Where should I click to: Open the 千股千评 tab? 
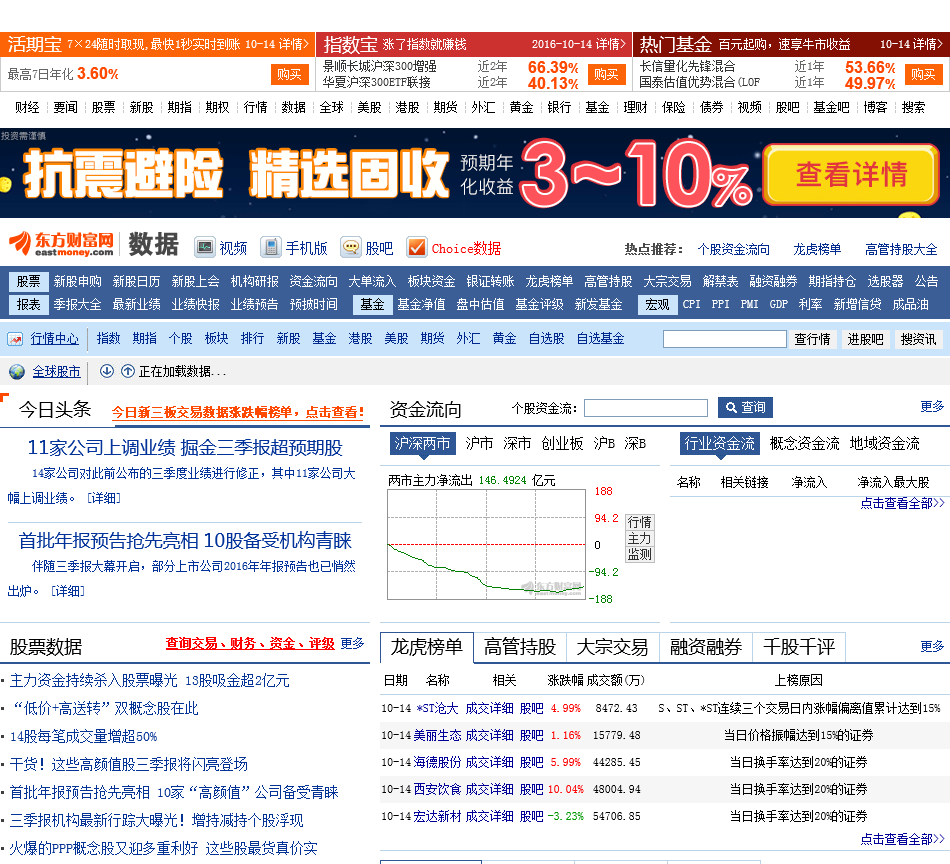click(x=799, y=647)
